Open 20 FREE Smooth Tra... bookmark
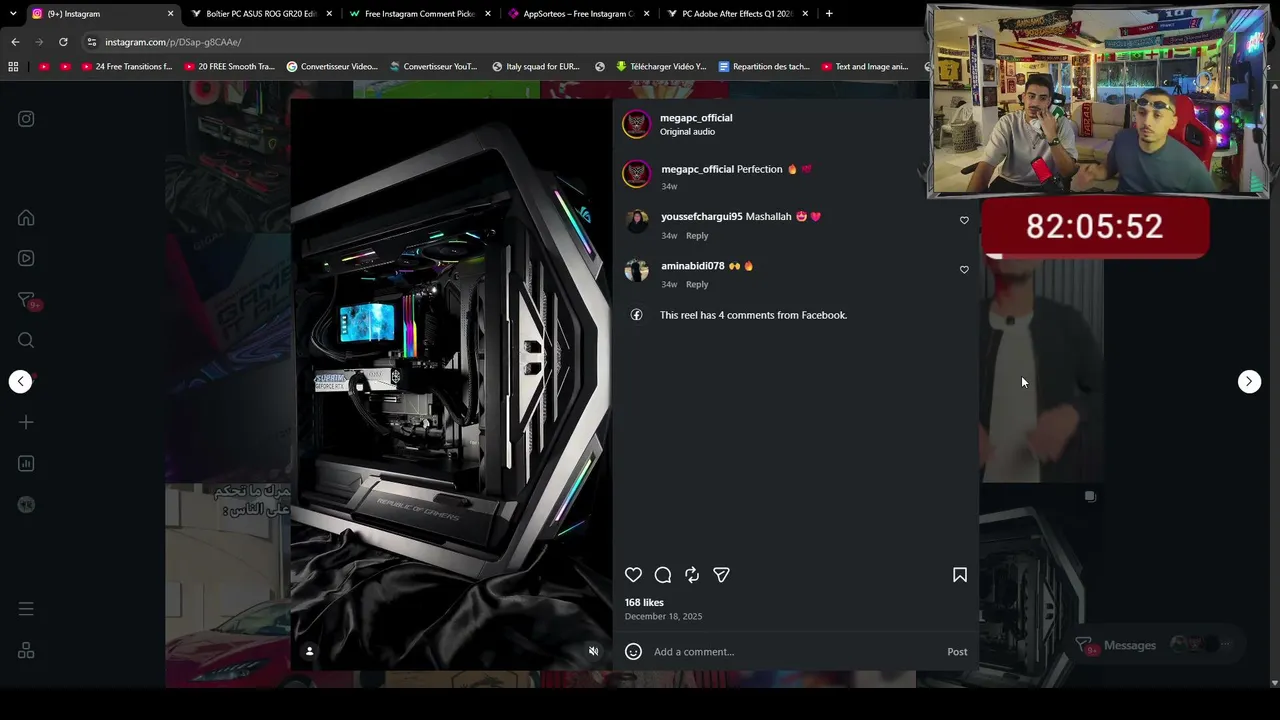 229,67
